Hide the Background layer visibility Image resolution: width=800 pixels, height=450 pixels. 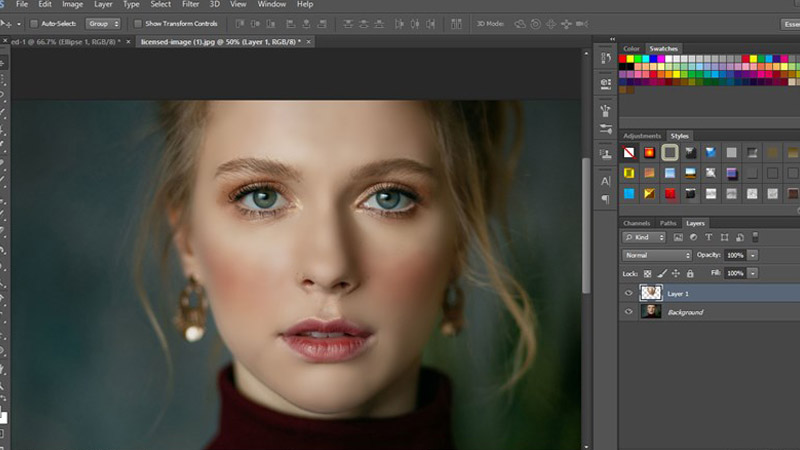click(x=629, y=312)
